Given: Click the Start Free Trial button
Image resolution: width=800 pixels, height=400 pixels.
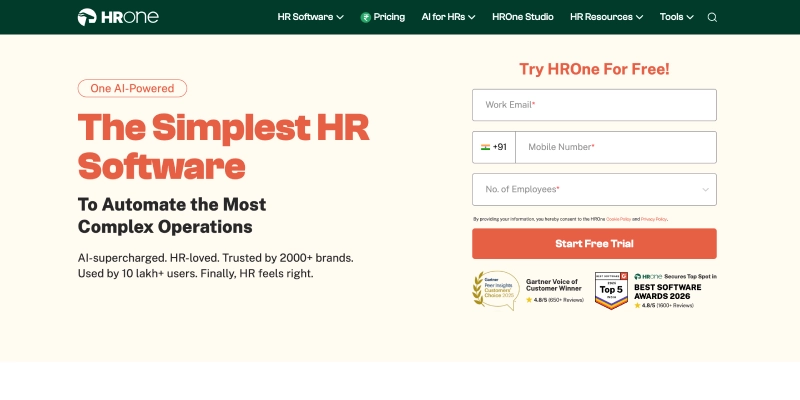Looking at the screenshot, I should (x=594, y=243).
